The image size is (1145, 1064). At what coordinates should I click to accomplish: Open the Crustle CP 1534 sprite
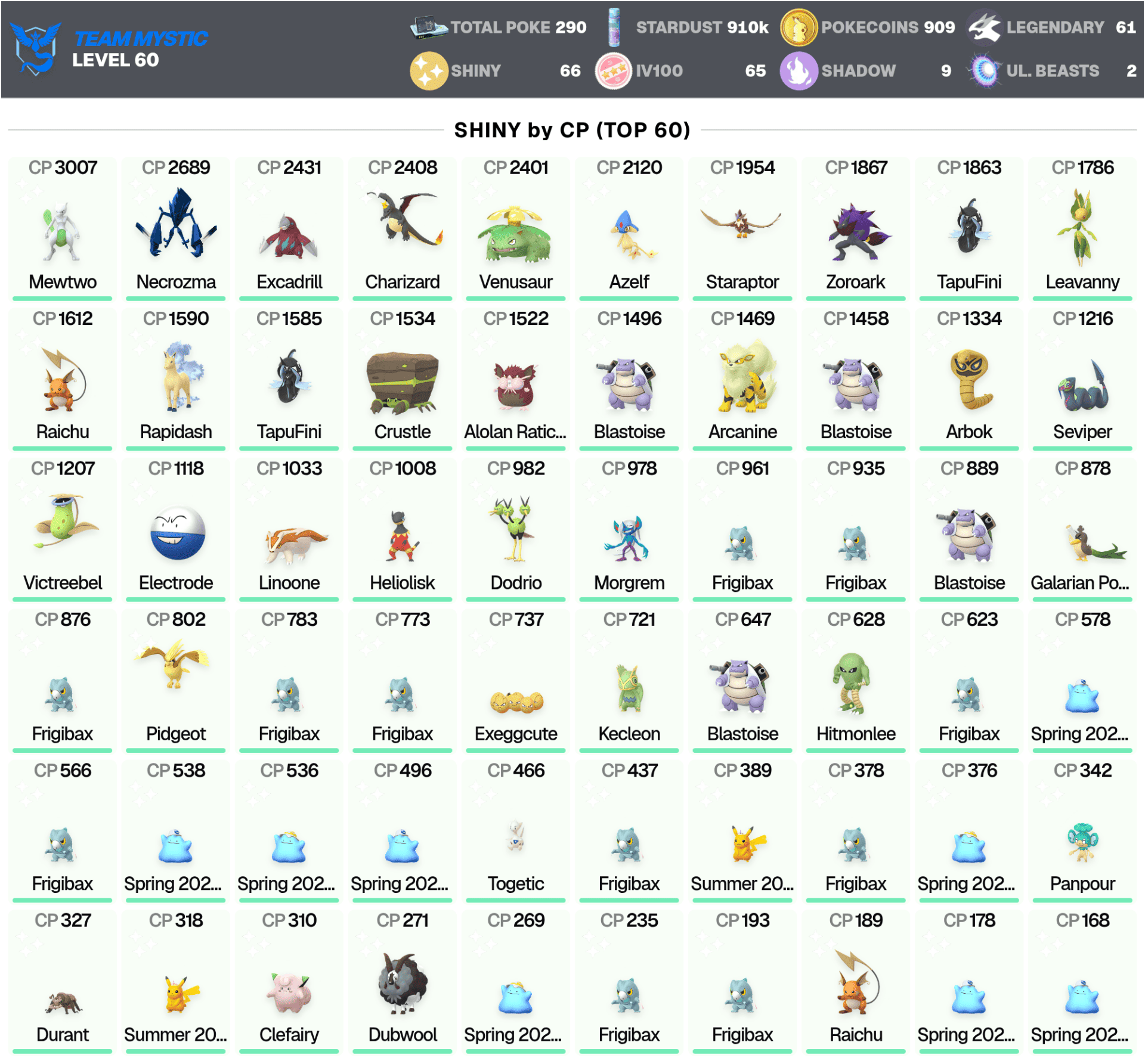point(402,384)
